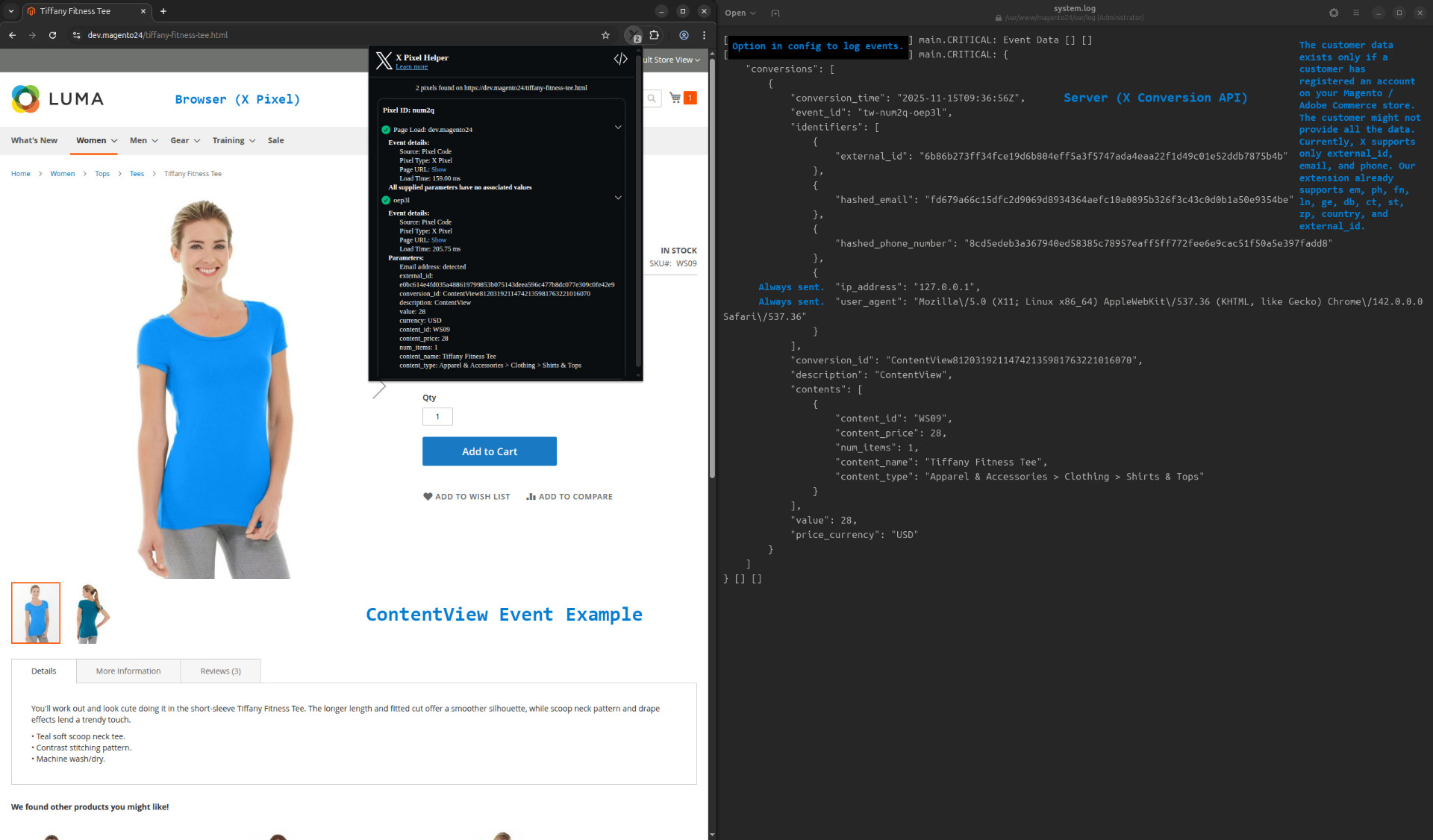Switch to the More Information tab
The image size is (1433, 840).
click(x=128, y=671)
